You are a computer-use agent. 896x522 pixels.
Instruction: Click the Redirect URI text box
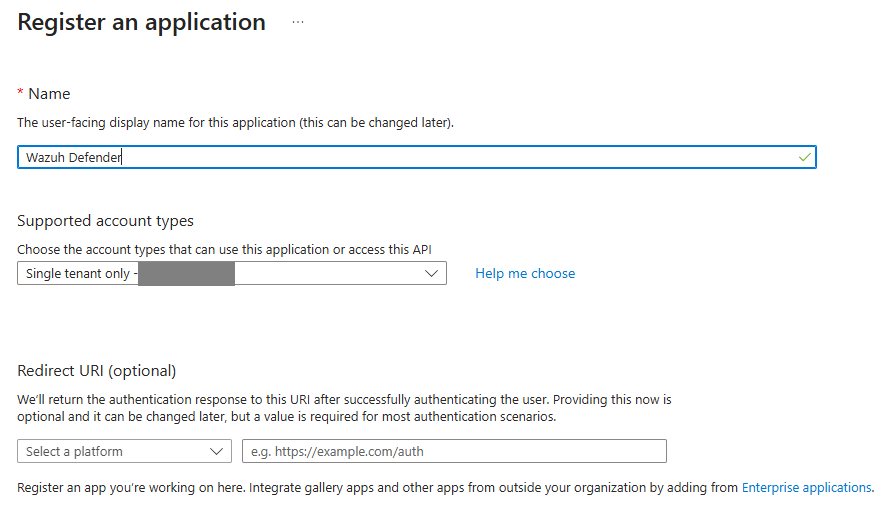pyautogui.click(x=454, y=451)
